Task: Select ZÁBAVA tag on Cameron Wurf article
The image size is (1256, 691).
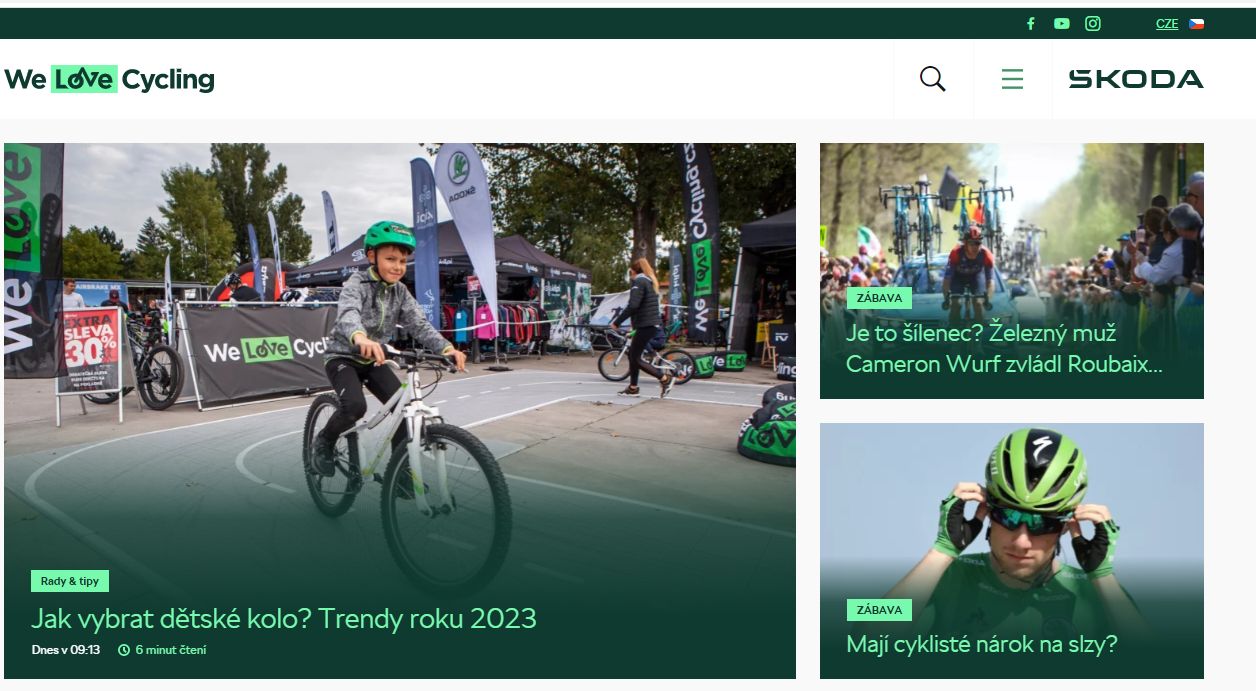Action: pos(879,298)
